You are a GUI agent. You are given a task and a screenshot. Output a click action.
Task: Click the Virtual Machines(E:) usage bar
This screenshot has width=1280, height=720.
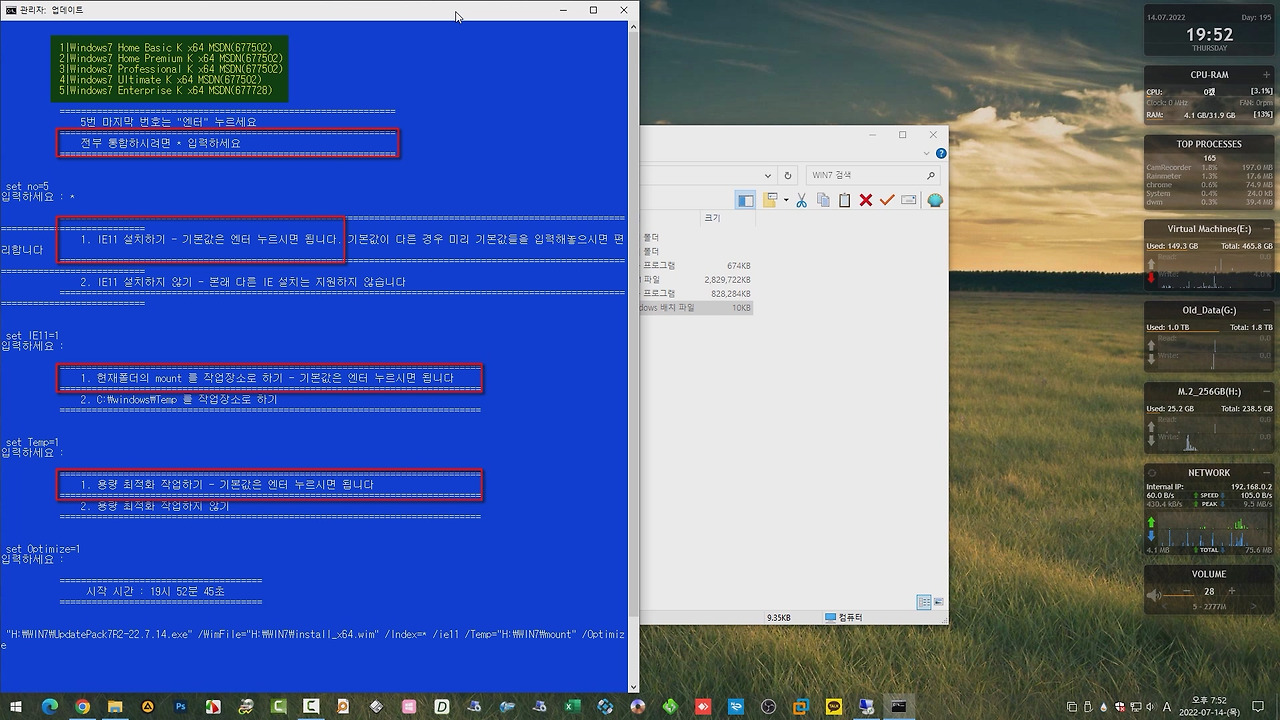pyautogui.click(x=1209, y=251)
